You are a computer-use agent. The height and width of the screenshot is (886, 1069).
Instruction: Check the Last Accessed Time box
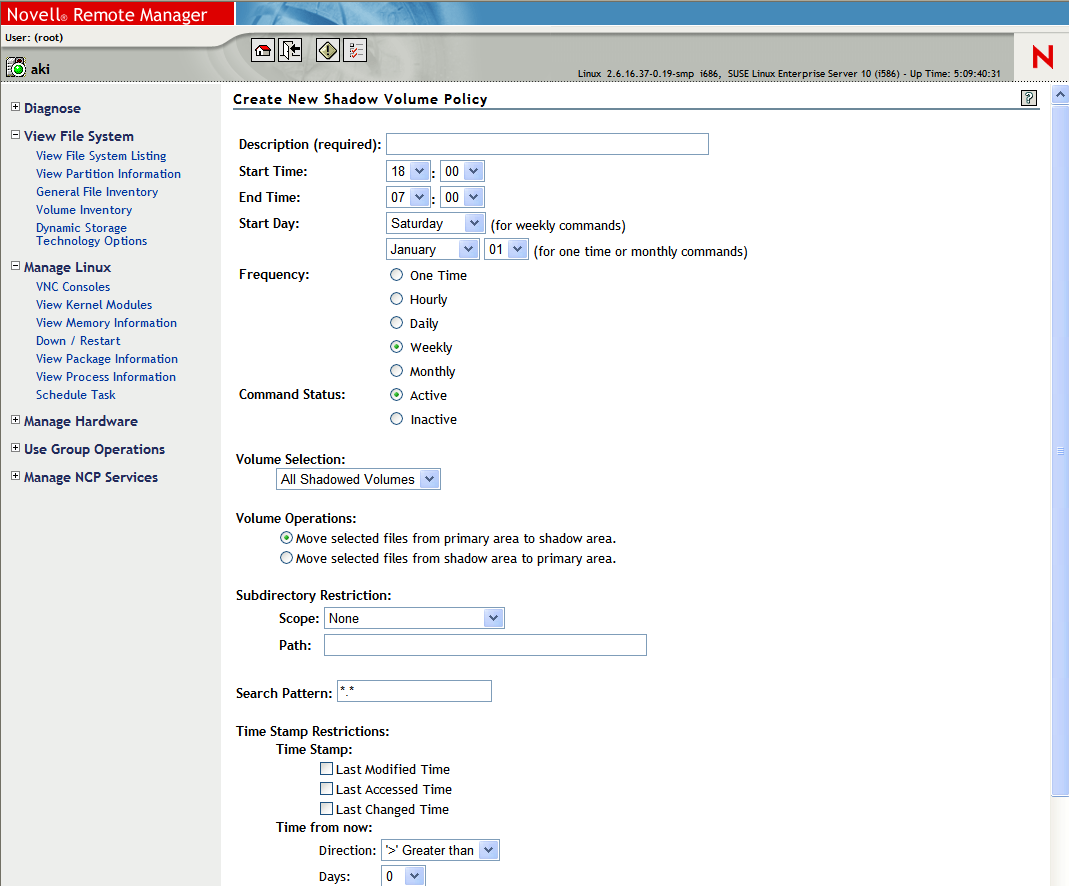pyautogui.click(x=327, y=789)
